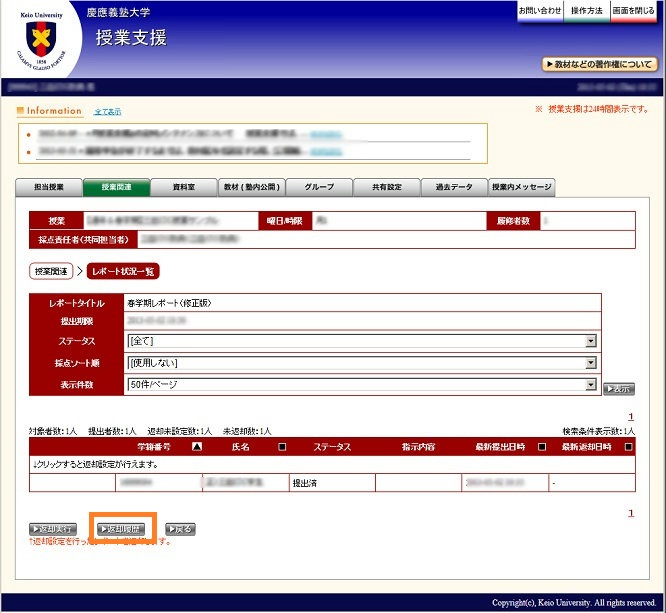Go to the 授業内メッセージ tab
The image size is (666, 613).
[x=521, y=187]
